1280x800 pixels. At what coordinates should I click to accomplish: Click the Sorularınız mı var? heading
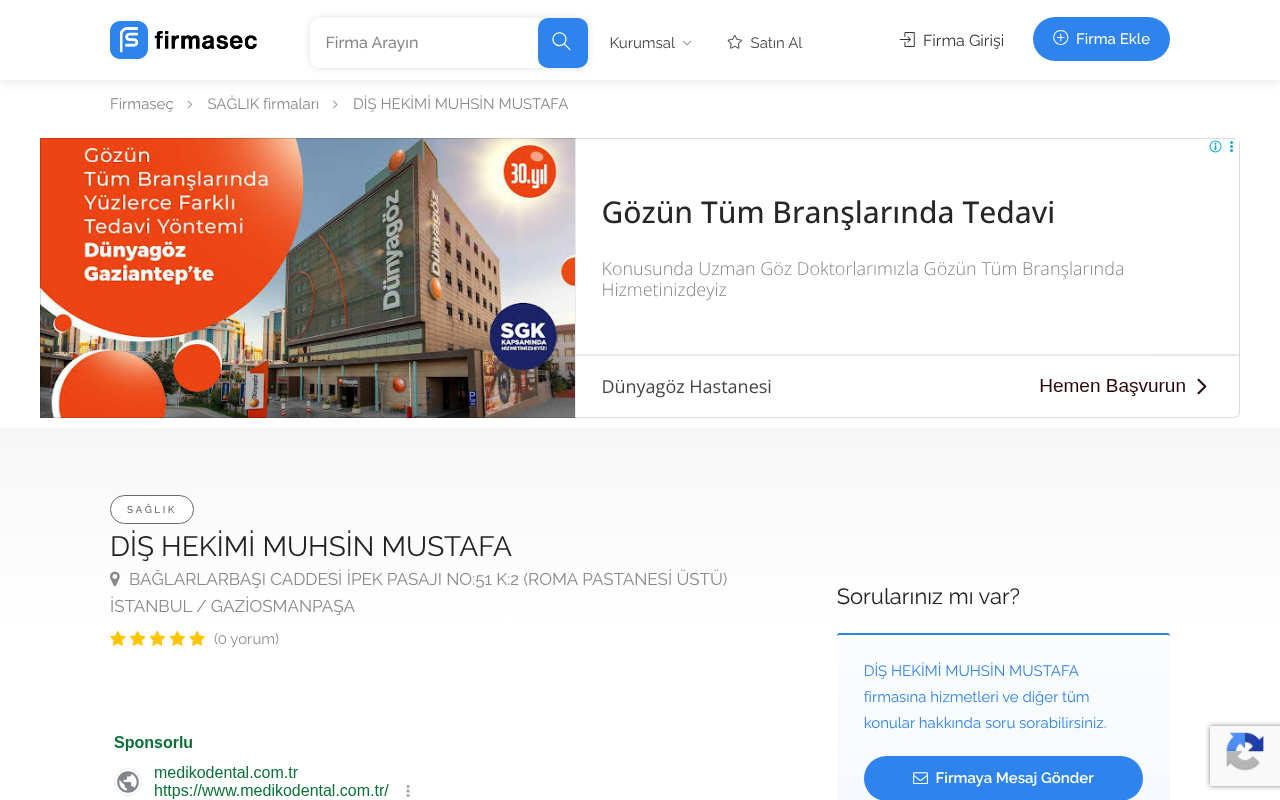tap(928, 597)
